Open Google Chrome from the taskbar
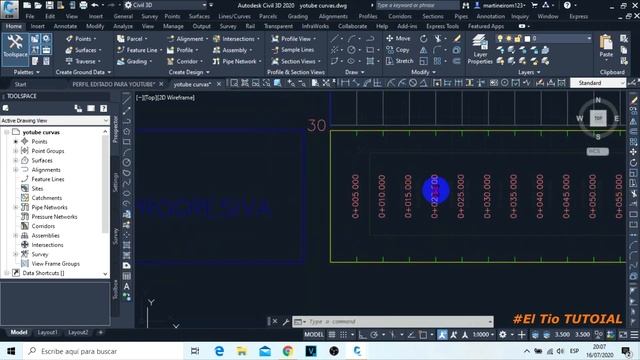The height and width of the screenshot is (360, 640). tap(288, 351)
